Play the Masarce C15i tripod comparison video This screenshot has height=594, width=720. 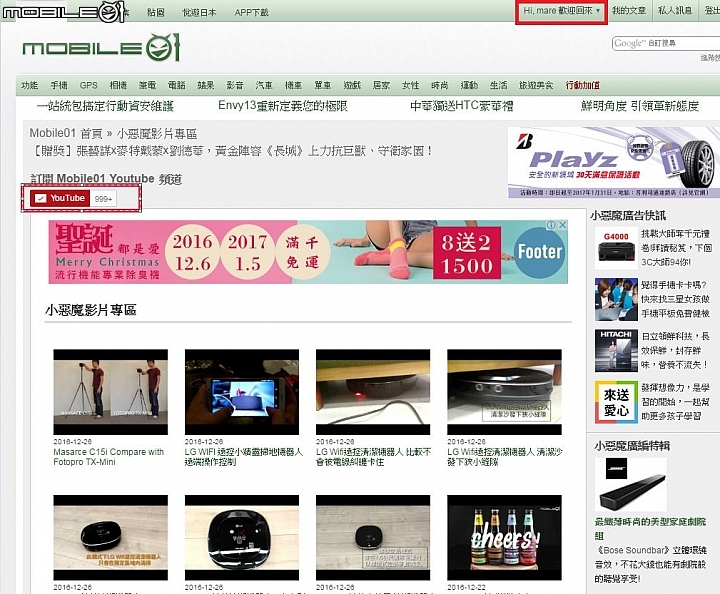click(x=111, y=392)
